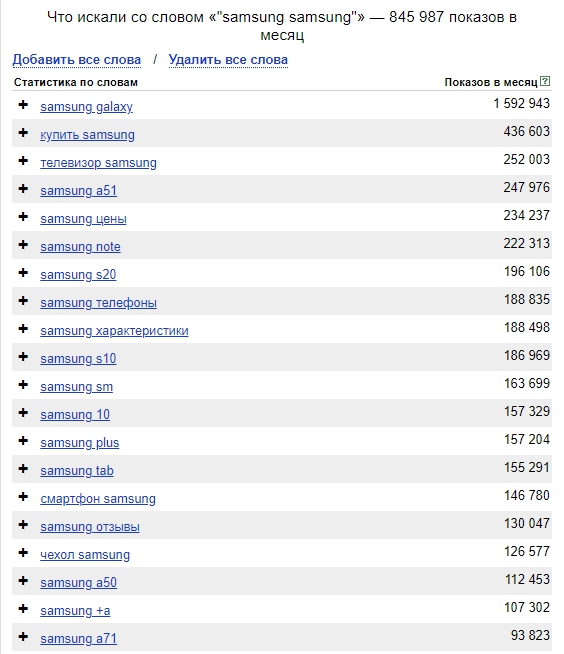The height and width of the screenshot is (654, 564).
Task: Follow samsung отзывы link
Action: [x=90, y=527]
